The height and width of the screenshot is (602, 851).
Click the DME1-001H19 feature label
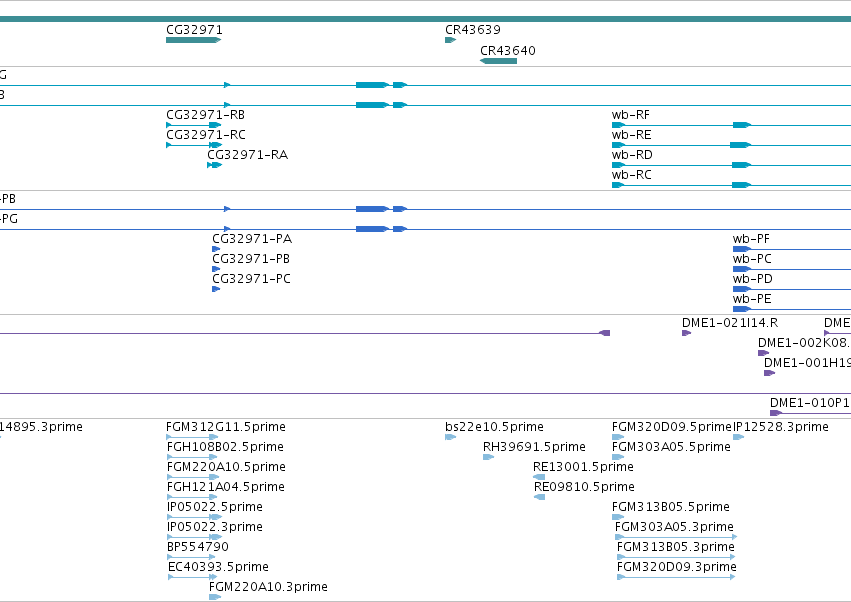point(808,363)
